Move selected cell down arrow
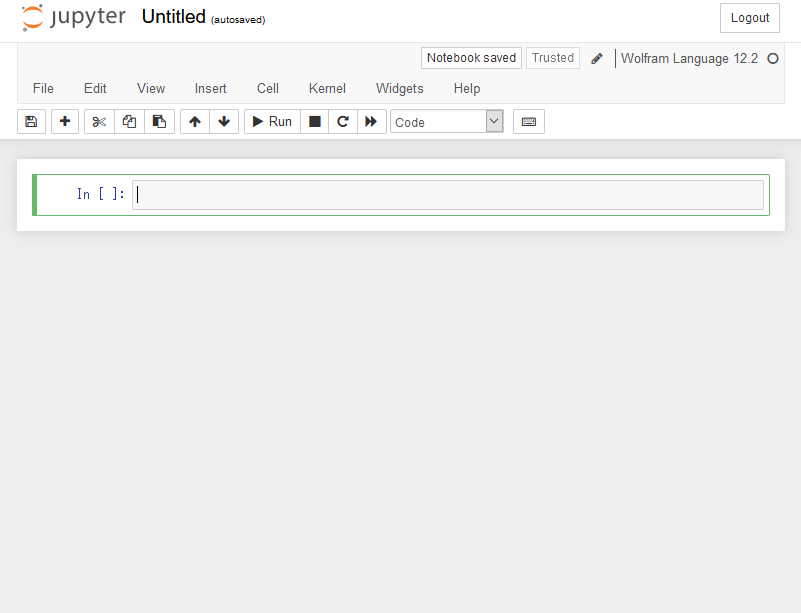The image size is (801, 613). (x=223, y=121)
